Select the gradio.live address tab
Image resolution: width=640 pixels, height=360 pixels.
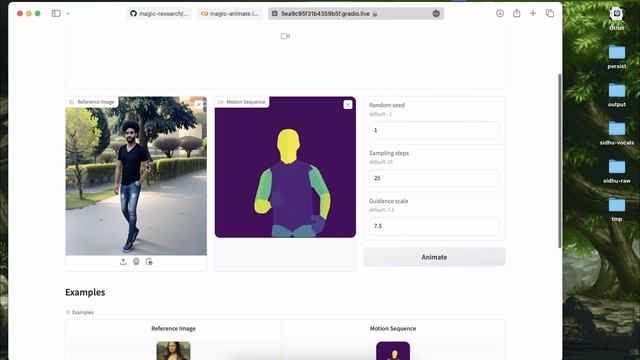point(356,13)
